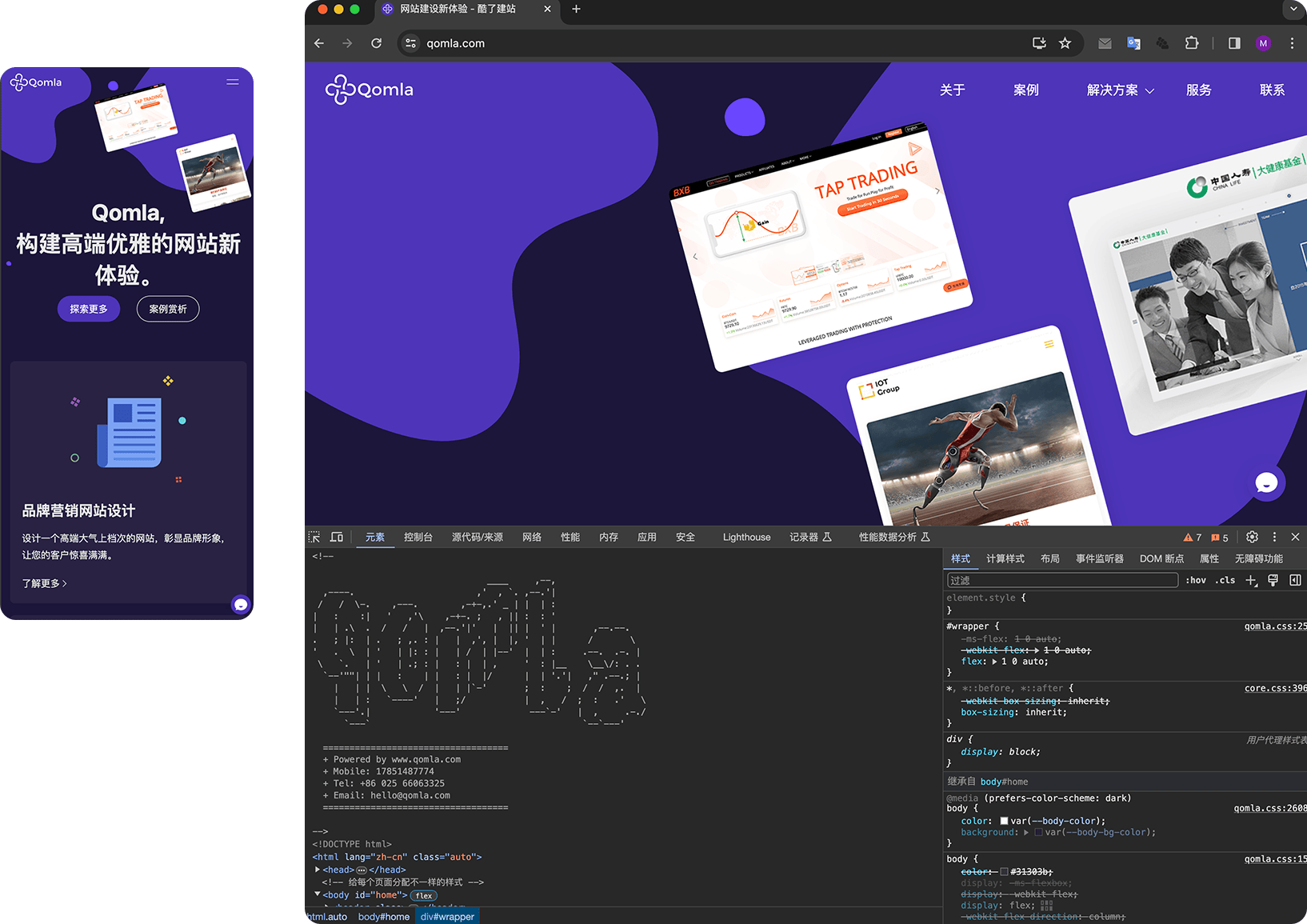The image size is (1307, 924).
Task: Add a new style rule with plus icon
Action: (1251, 580)
